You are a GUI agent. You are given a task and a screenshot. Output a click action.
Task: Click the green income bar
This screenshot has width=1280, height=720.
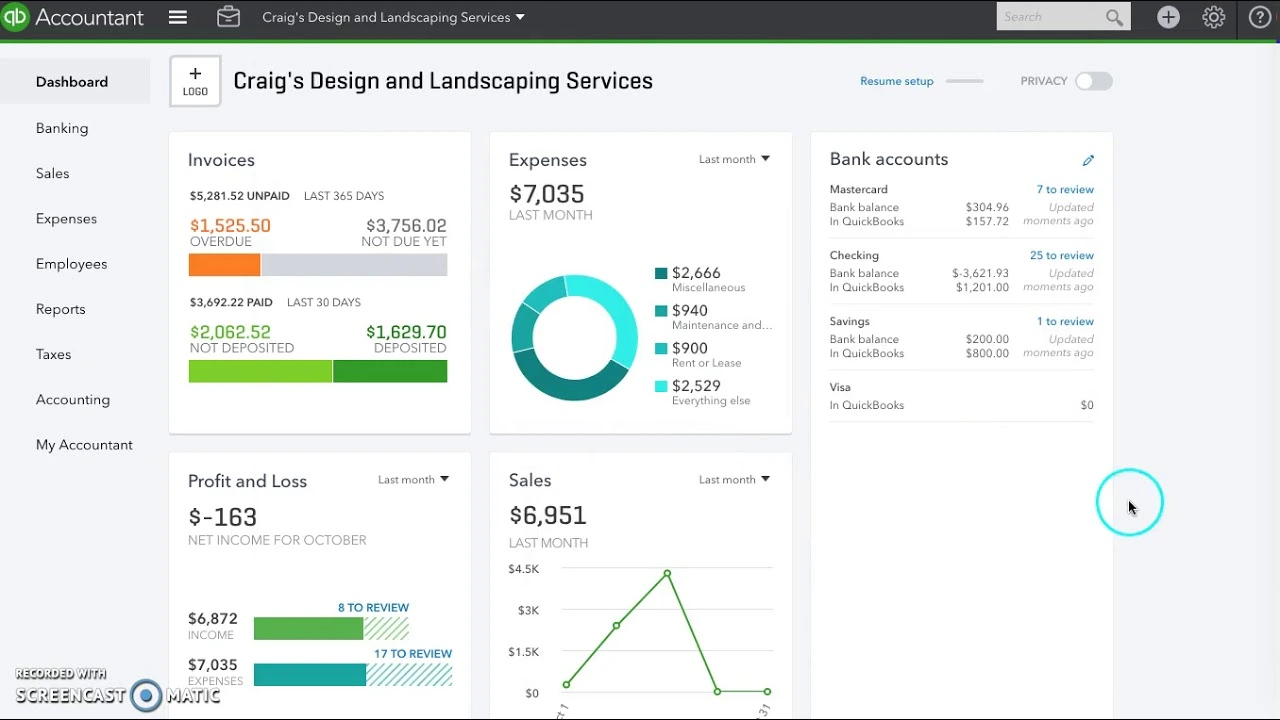[x=308, y=628]
